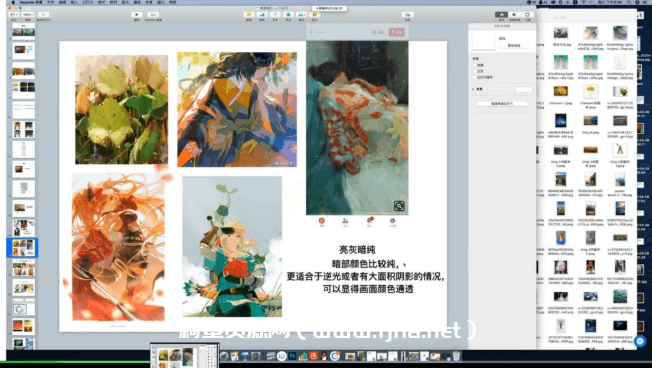Viewport: 652px width, 368px height.
Task: Open the 编辑 menu
Action: pos(62,2)
